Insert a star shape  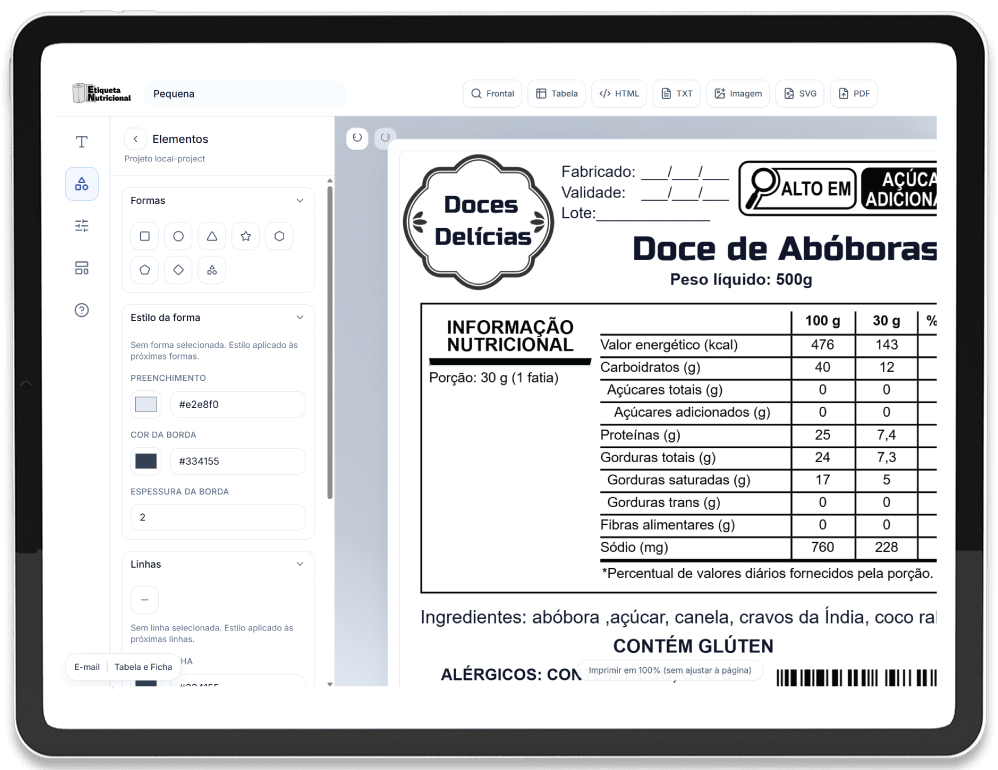[x=245, y=236]
